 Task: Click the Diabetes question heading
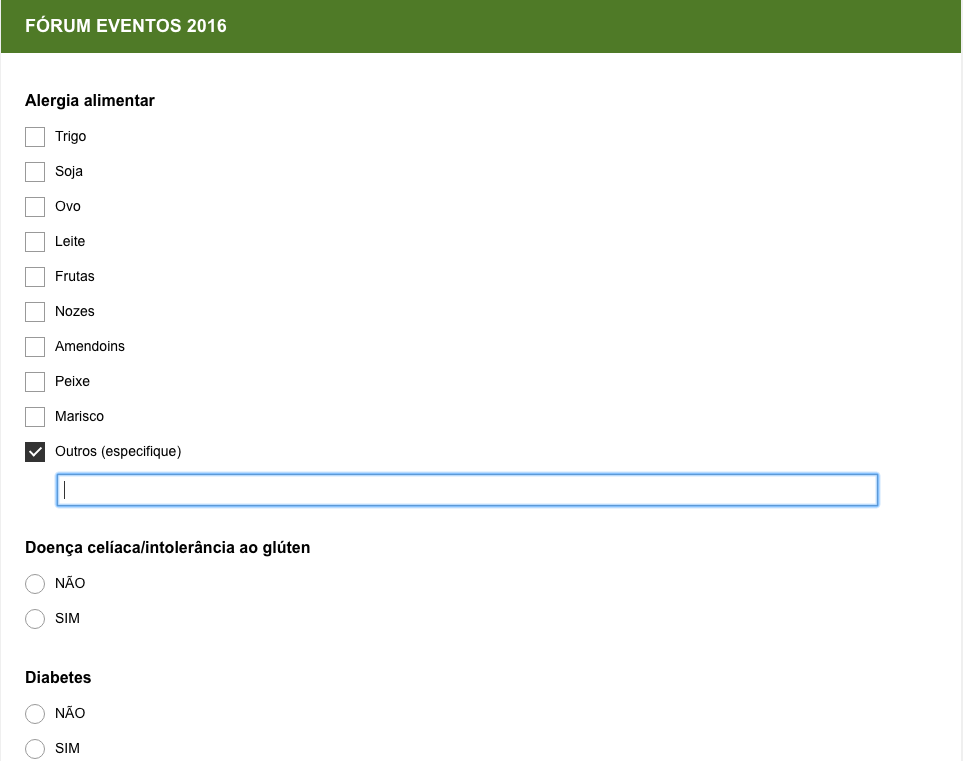(58, 677)
